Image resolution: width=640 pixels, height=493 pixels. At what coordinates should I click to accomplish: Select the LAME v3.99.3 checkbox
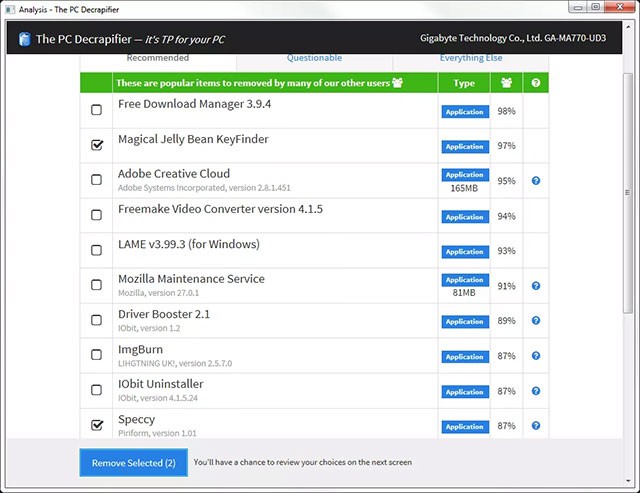(x=97, y=250)
